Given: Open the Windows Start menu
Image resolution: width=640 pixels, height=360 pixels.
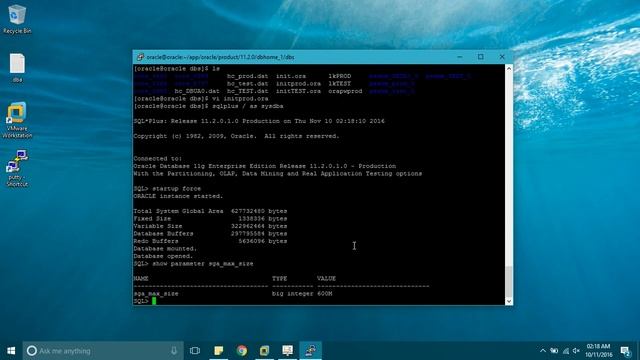Looking at the screenshot, I should pyautogui.click(x=11, y=351).
